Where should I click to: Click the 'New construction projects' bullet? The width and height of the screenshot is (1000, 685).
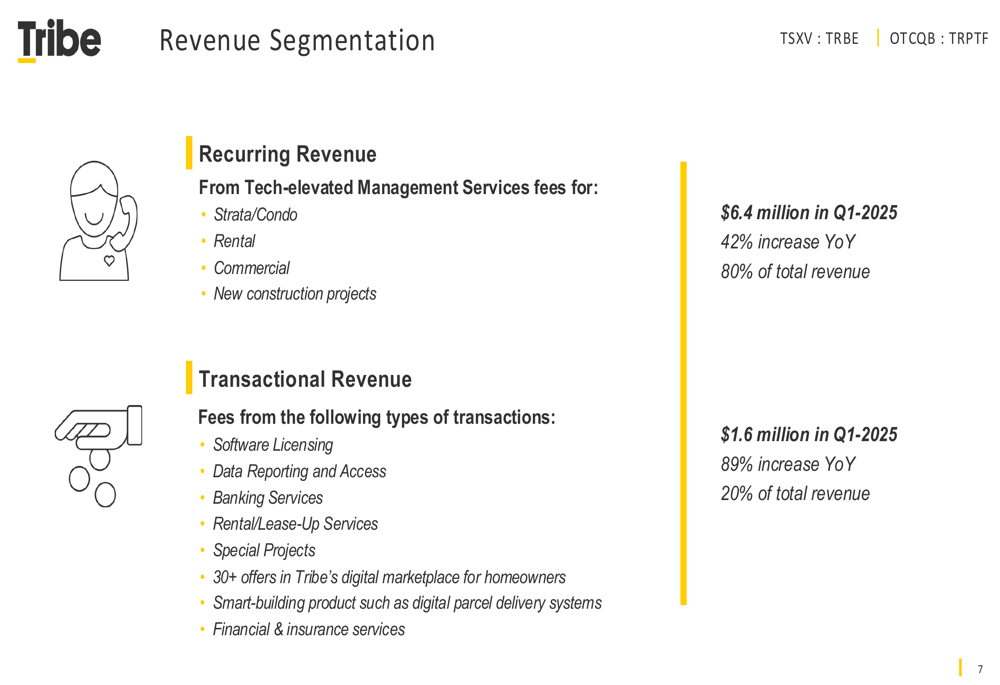(x=295, y=294)
